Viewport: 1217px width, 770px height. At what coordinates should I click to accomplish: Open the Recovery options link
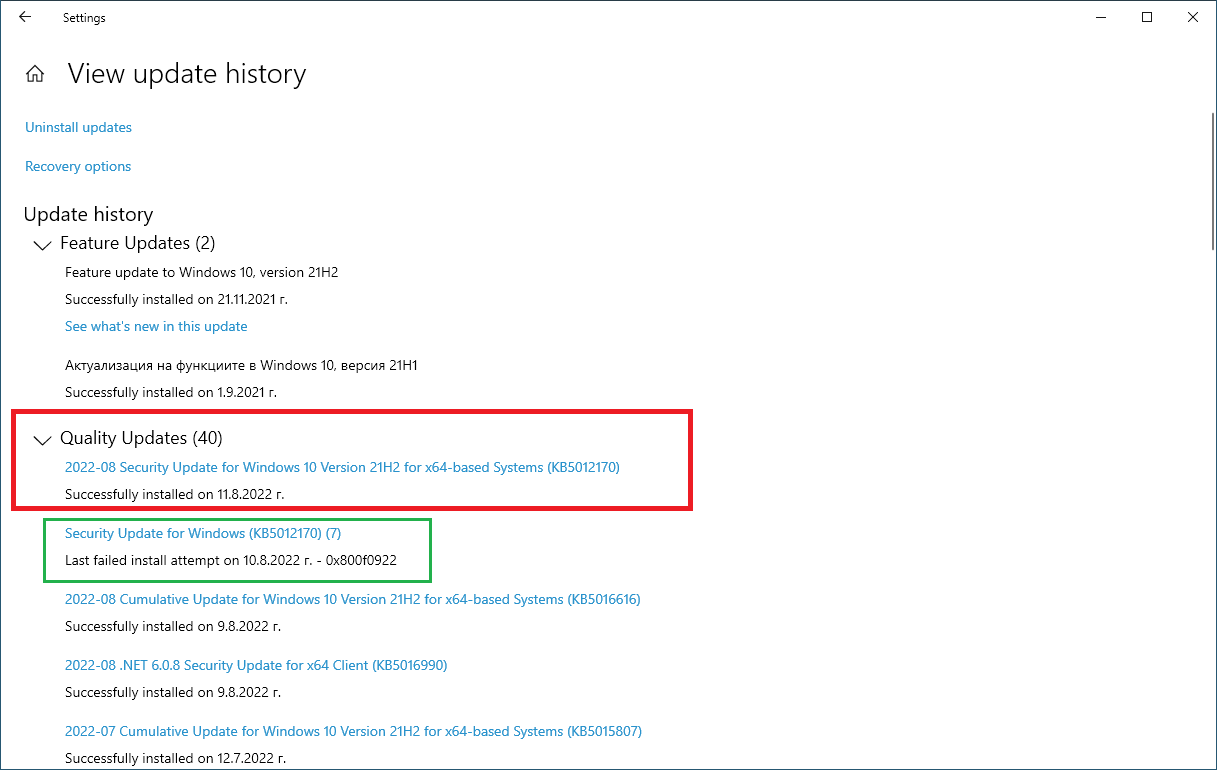78,166
